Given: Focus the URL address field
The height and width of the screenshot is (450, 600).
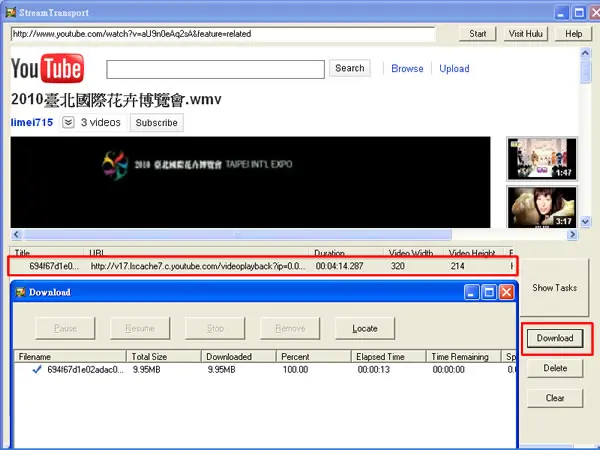Looking at the screenshot, I should 223,34.
